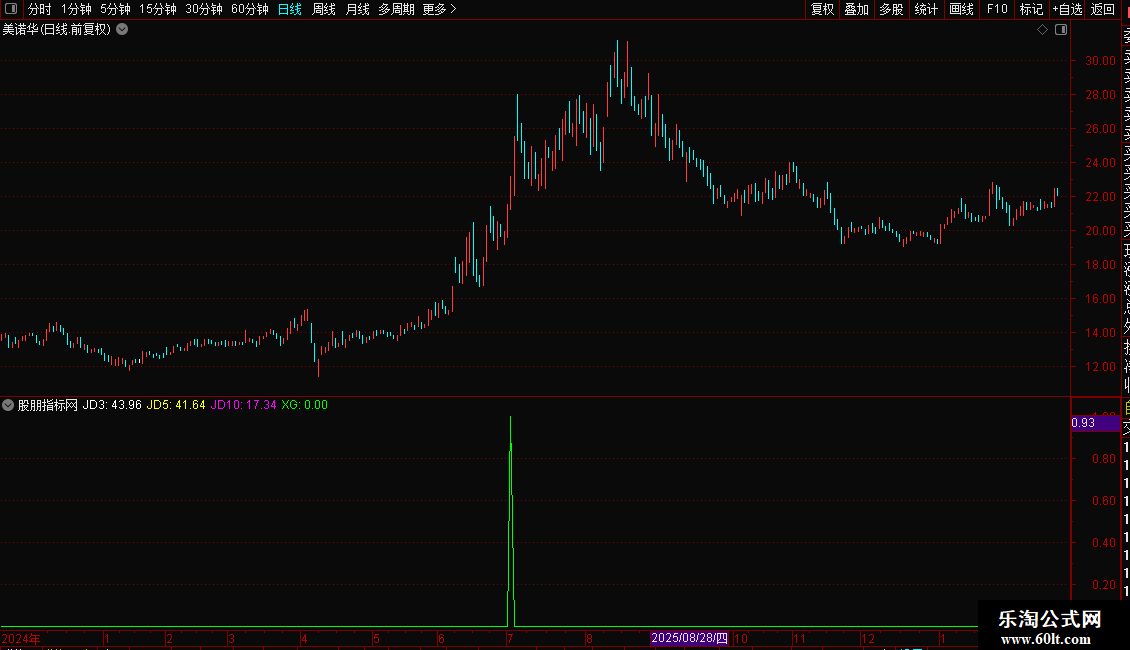
Task: Click the 股朋指标网 indicator name
Action: [48, 405]
